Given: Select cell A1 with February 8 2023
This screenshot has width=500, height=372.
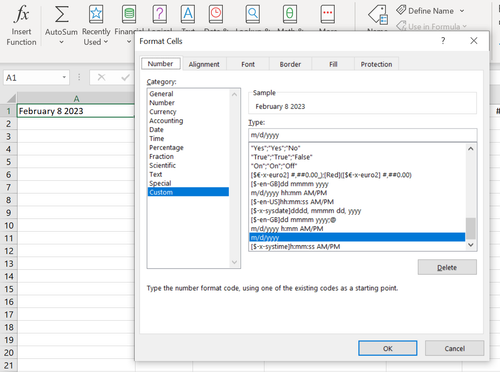Looking at the screenshot, I should pyautogui.click(x=76, y=111).
